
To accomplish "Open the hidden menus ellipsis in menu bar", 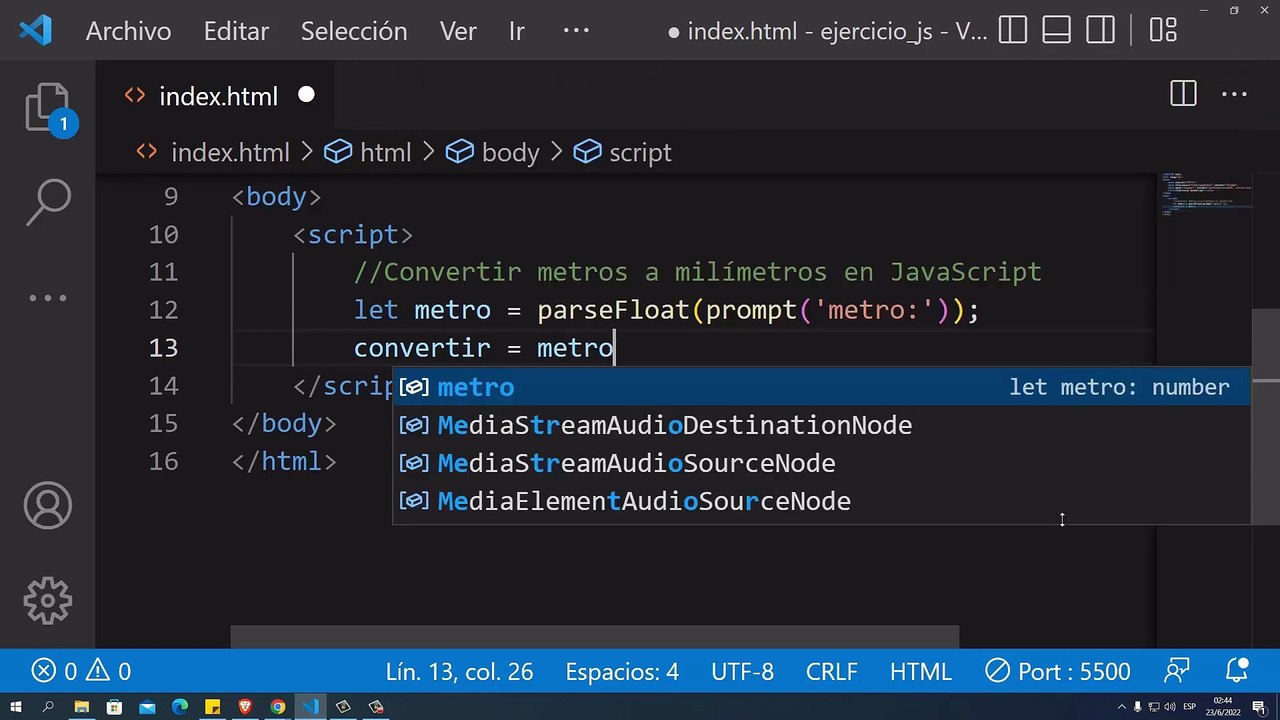I will click(x=576, y=31).
